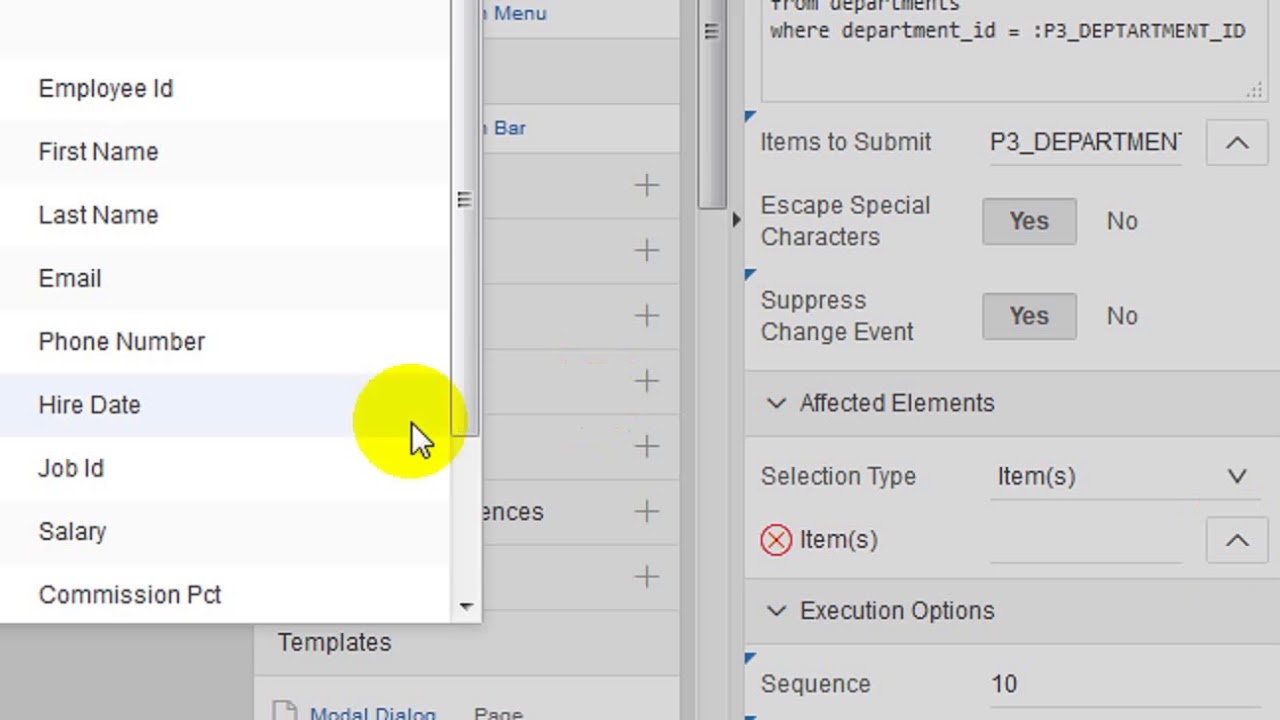Pick Job Id from the list

(225, 468)
